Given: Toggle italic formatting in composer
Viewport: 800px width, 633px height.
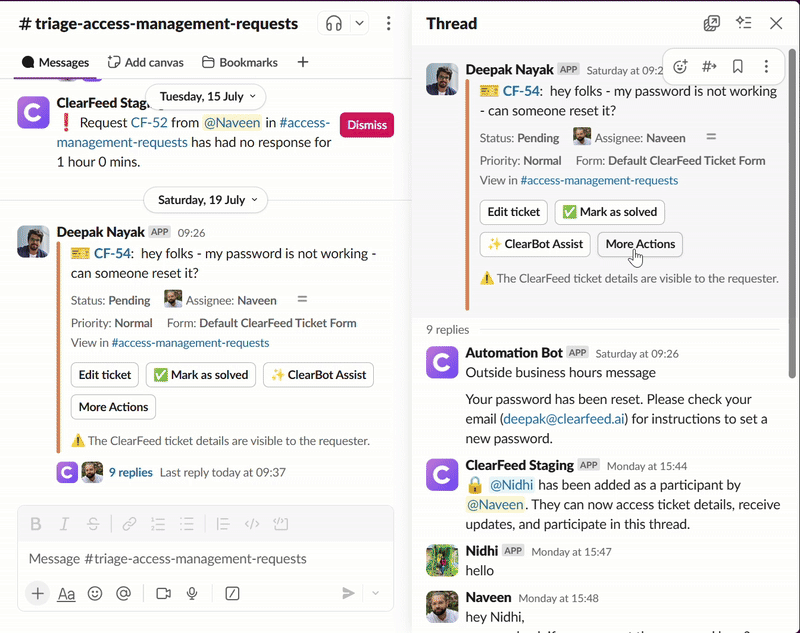Looking at the screenshot, I should click(x=64, y=524).
